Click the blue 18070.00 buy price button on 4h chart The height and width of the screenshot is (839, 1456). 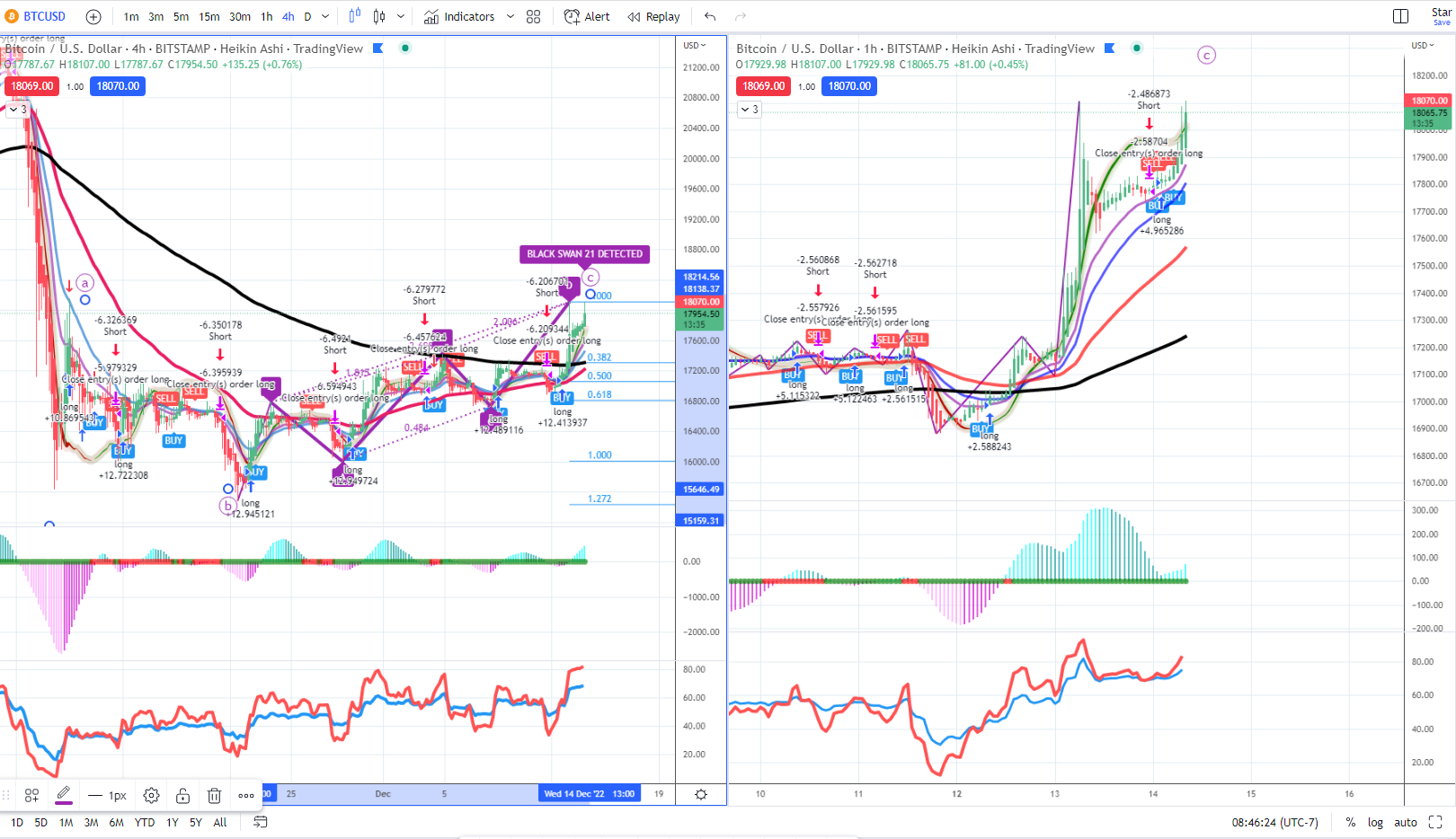click(x=118, y=86)
